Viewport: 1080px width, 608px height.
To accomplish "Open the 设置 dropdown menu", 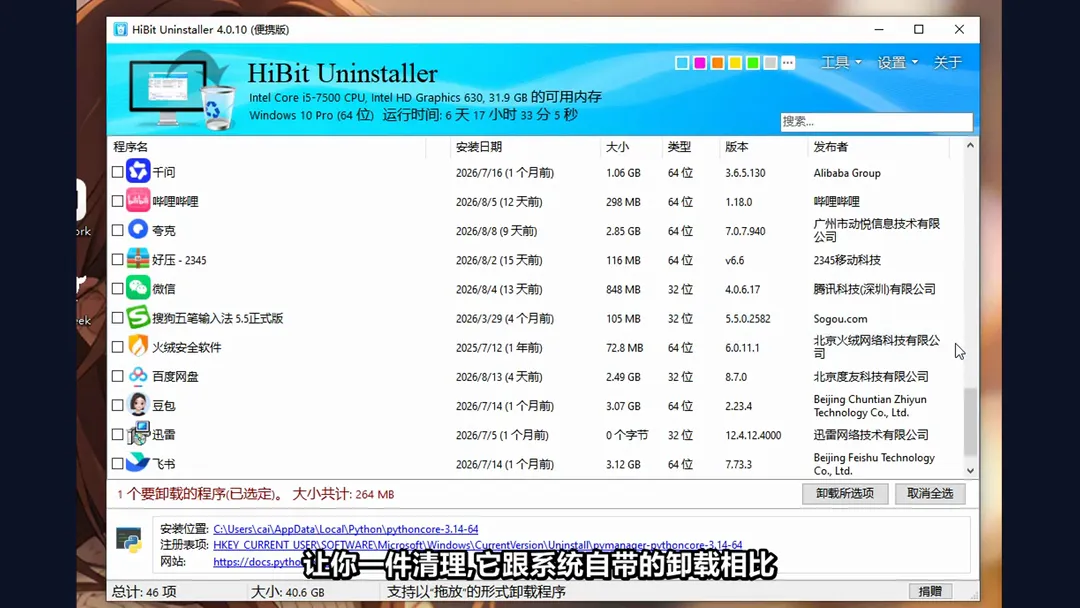I will [897, 62].
